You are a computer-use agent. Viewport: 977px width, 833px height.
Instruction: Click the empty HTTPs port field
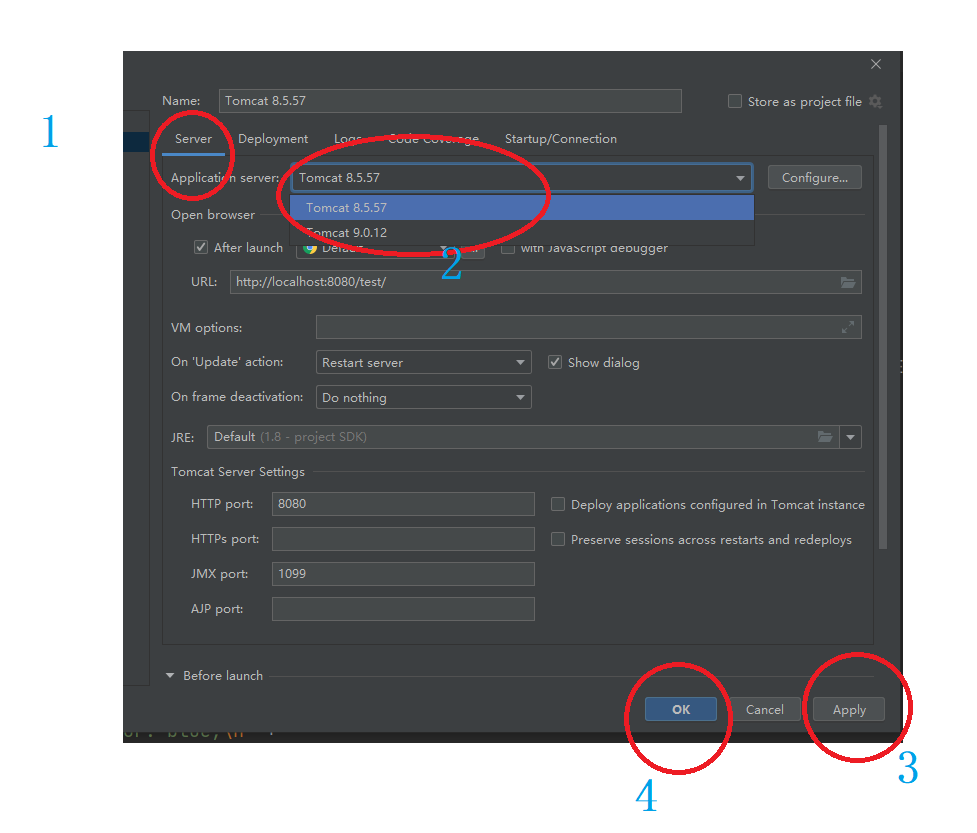pos(403,539)
